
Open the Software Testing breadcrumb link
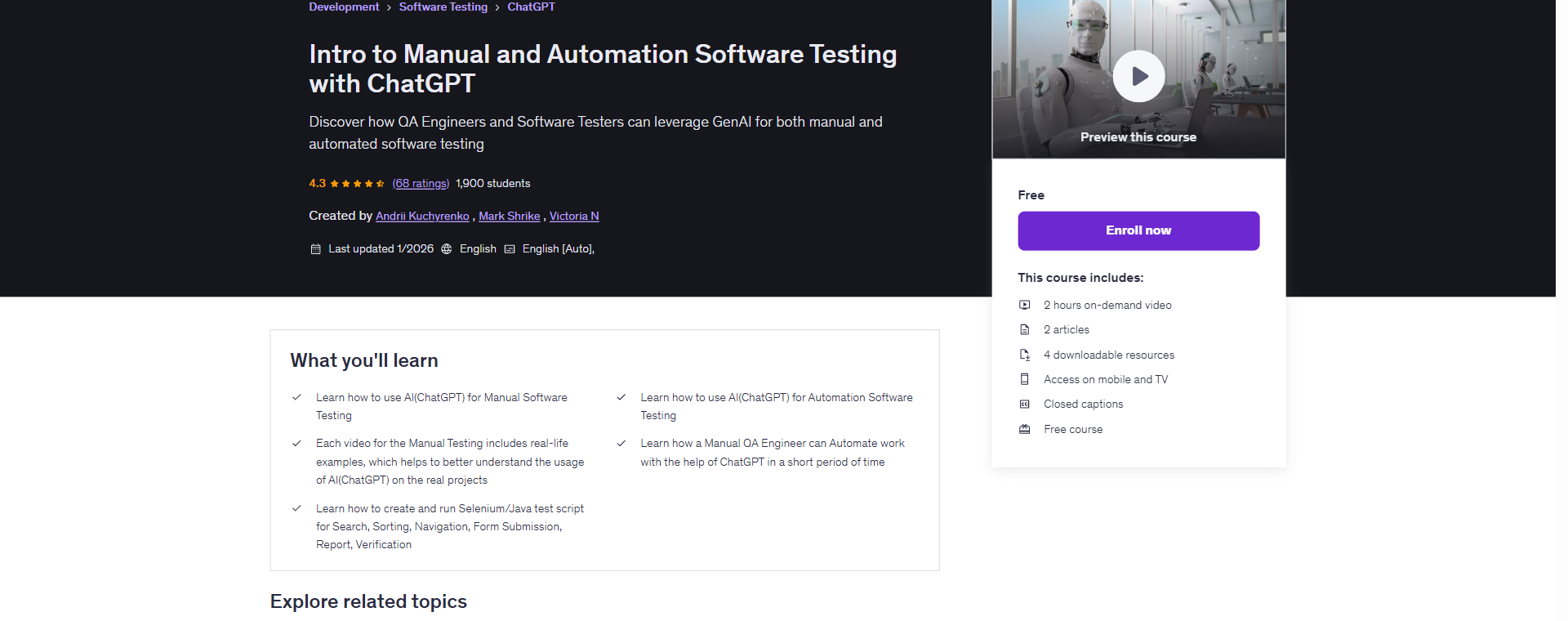443,7
